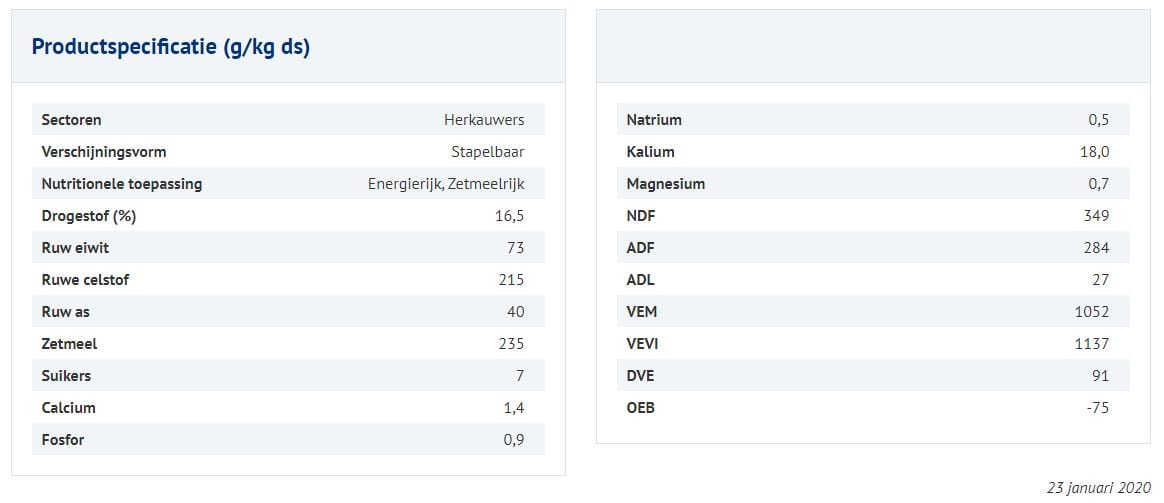The width and height of the screenshot is (1164, 503).
Task: Select the Verschijningsvorm label
Action: point(103,152)
